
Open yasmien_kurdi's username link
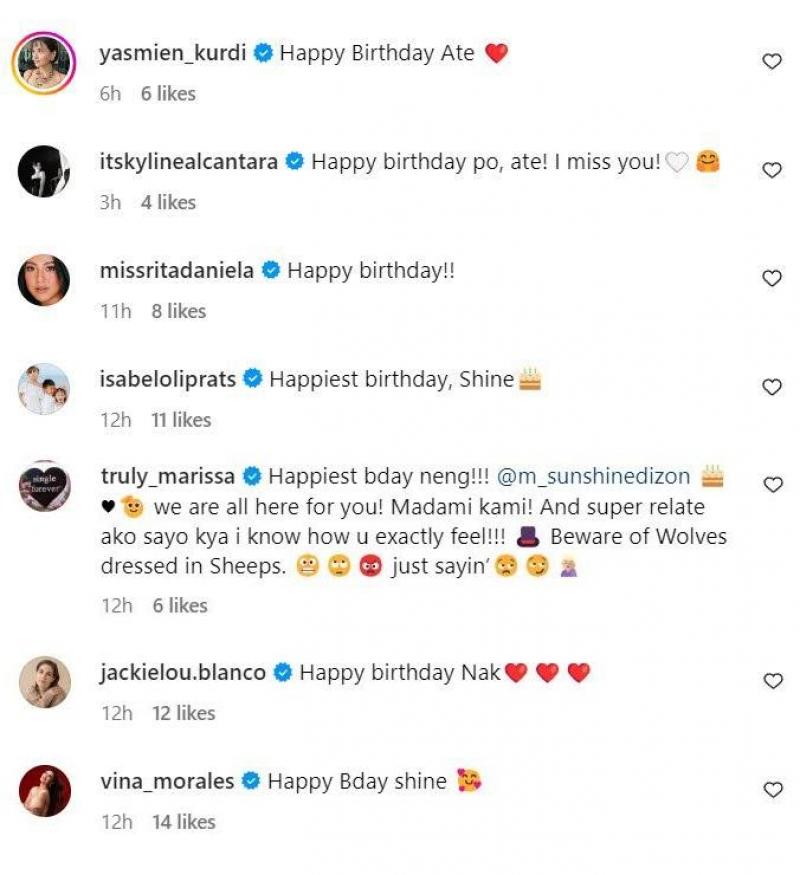(x=173, y=53)
